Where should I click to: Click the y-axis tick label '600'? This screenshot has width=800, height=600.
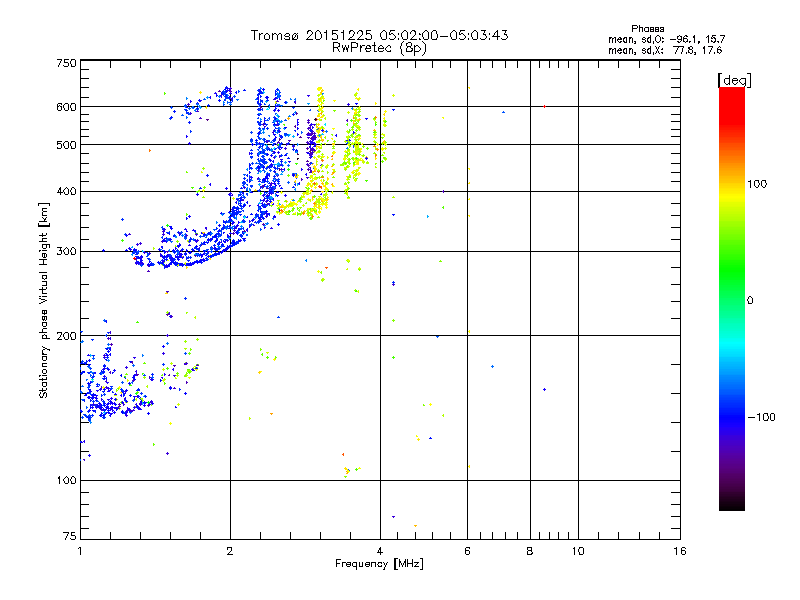click(x=66, y=107)
